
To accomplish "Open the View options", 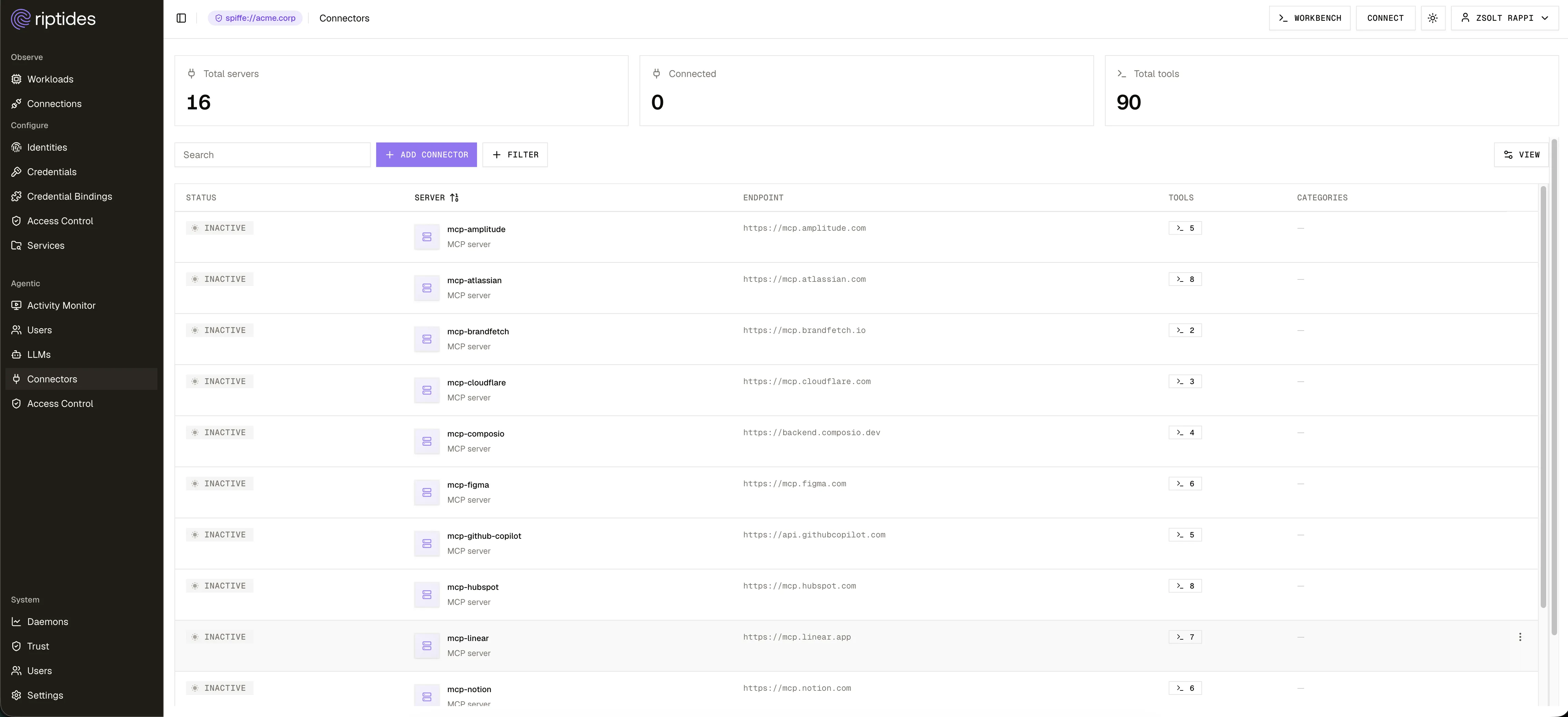I will coord(1521,155).
